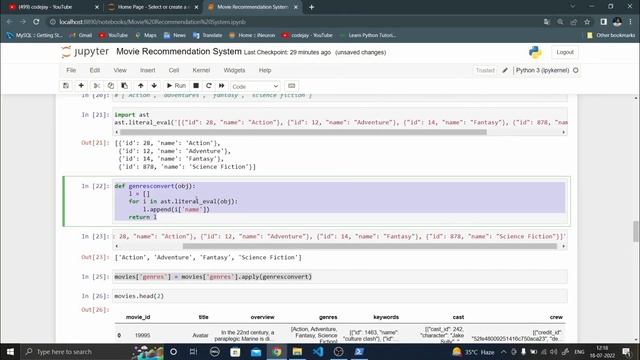Restart the kernel icon
The height and width of the screenshot is (360, 640).
pos(209,86)
